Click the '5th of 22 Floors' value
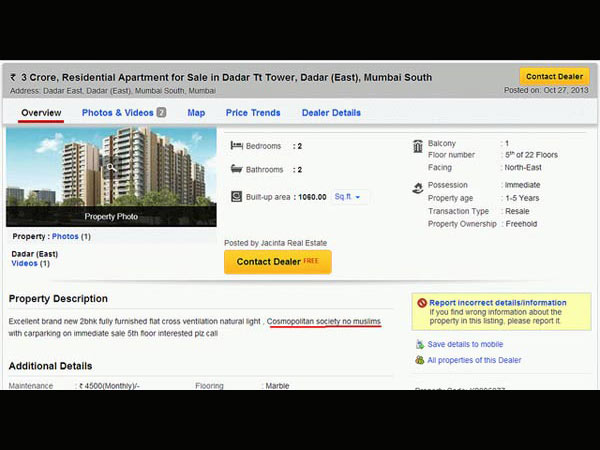This screenshot has width=600, height=450. 531,155
